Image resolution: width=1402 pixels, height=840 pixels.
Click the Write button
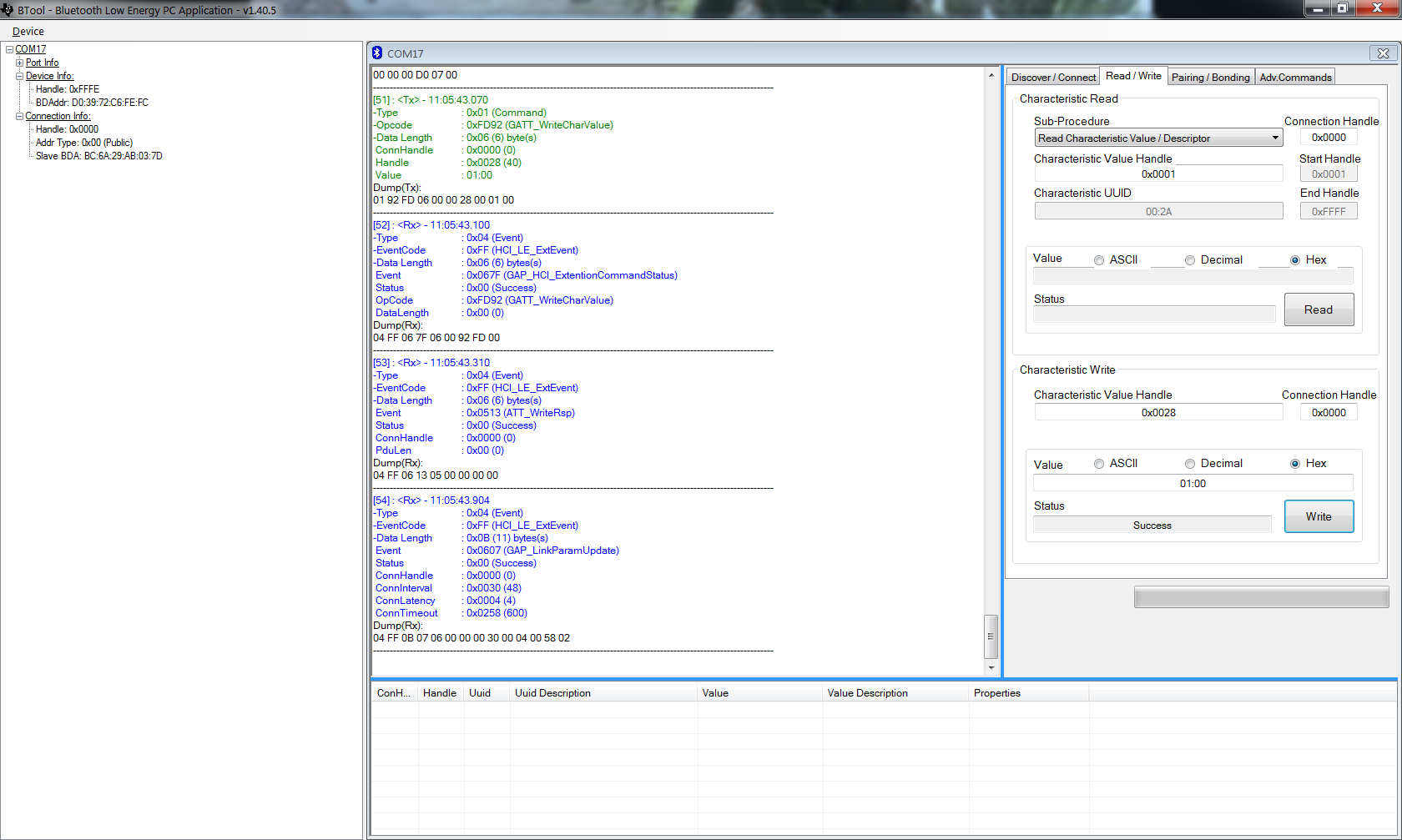click(1319, 516)
